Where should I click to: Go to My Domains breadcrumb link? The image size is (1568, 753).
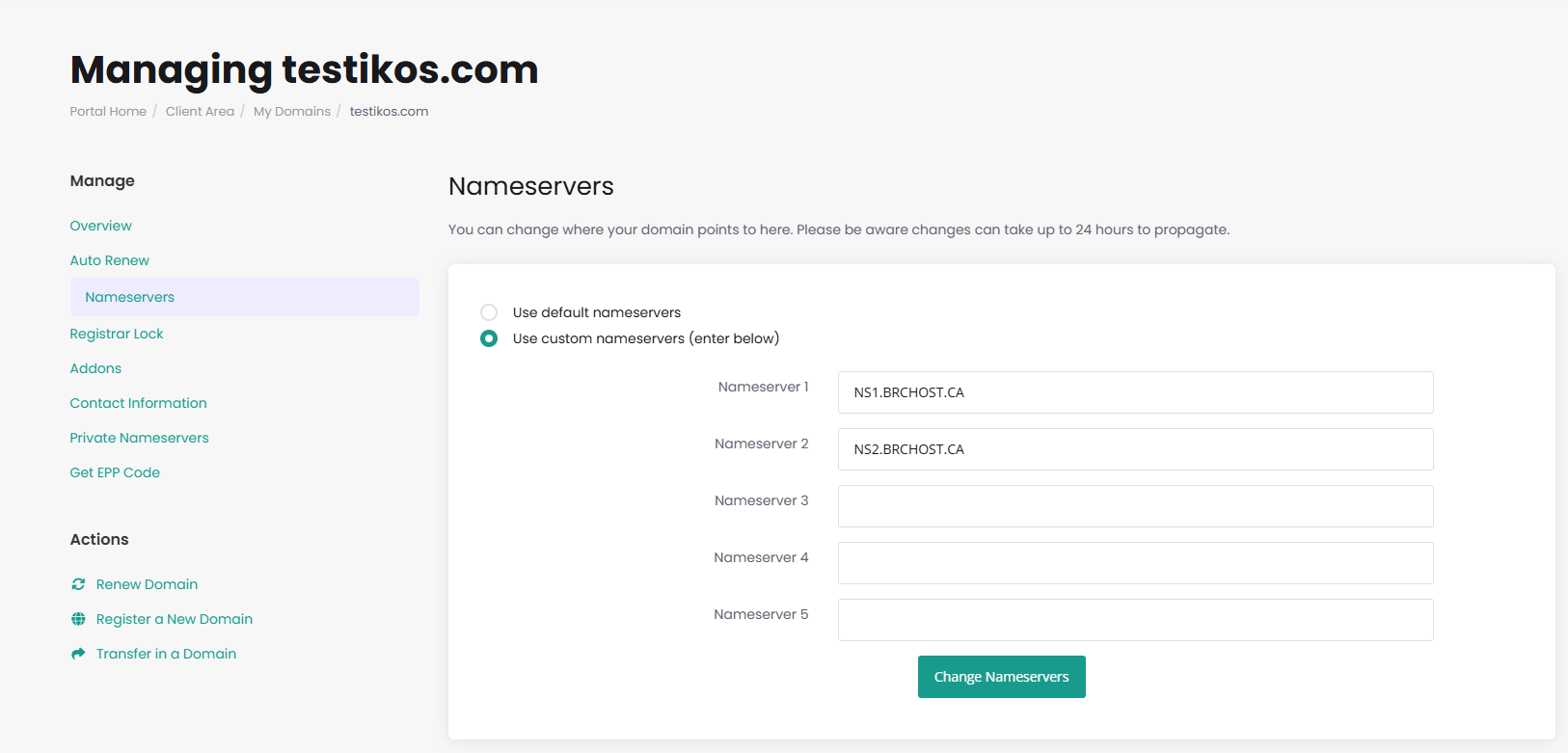(x=291, y=112)
